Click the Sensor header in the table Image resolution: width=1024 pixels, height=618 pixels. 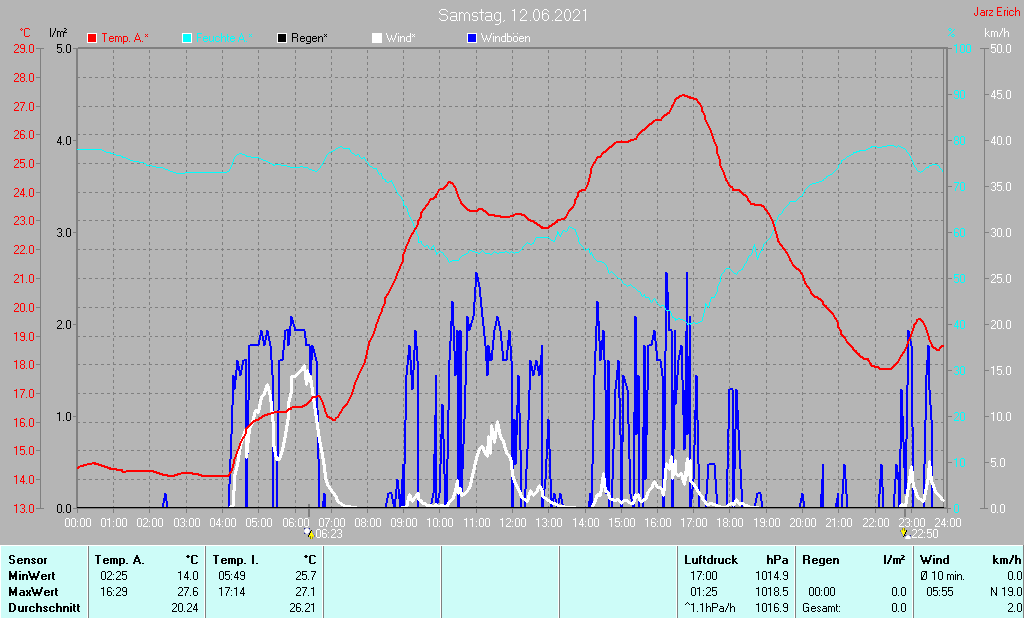27,560
